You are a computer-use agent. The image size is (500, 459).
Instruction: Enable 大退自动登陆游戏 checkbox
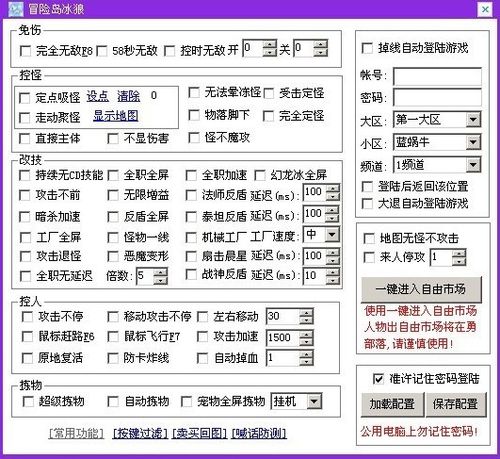coord(367,203)
